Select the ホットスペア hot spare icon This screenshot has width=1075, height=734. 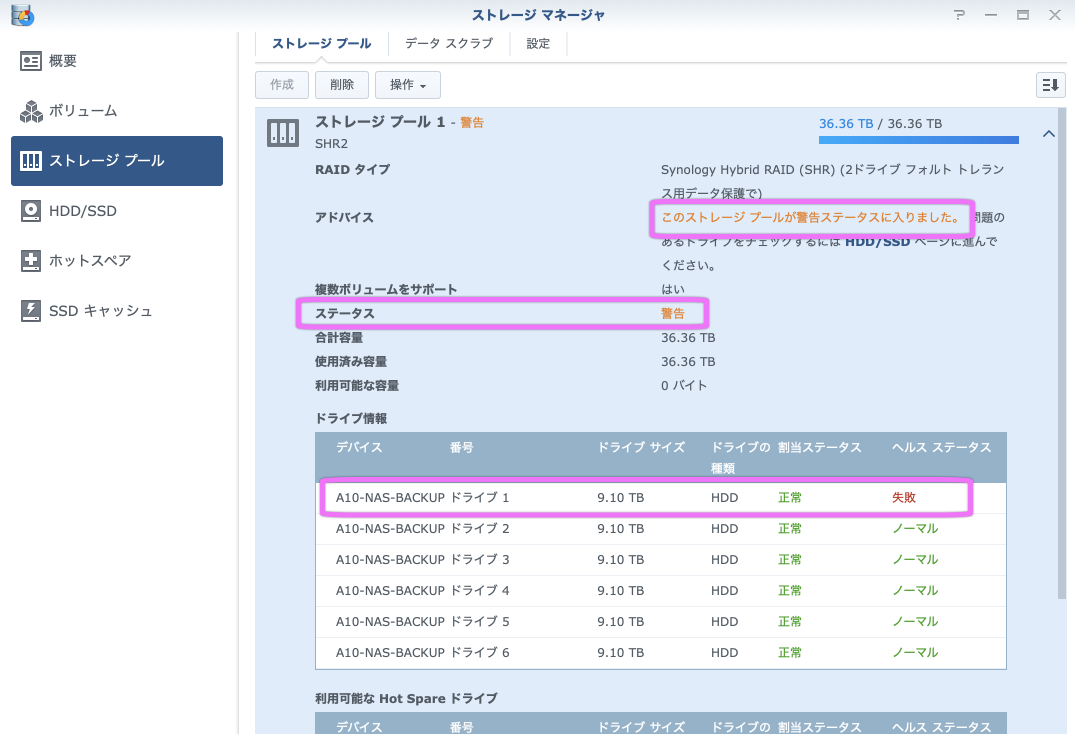[x=31, y=261]
